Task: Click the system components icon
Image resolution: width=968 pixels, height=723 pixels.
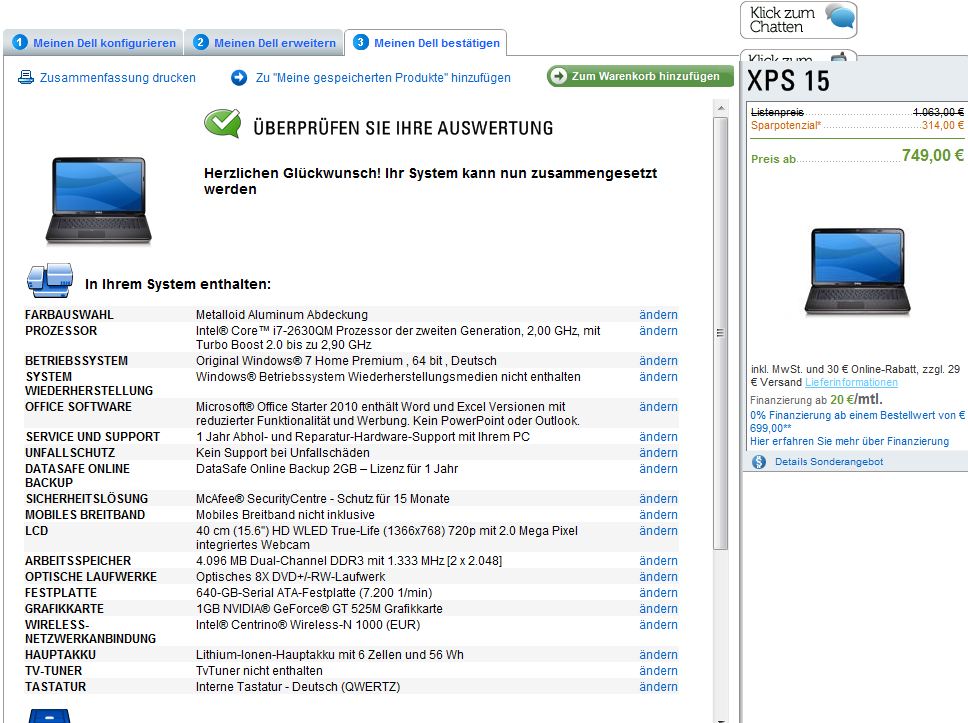Action: [50, 281]
